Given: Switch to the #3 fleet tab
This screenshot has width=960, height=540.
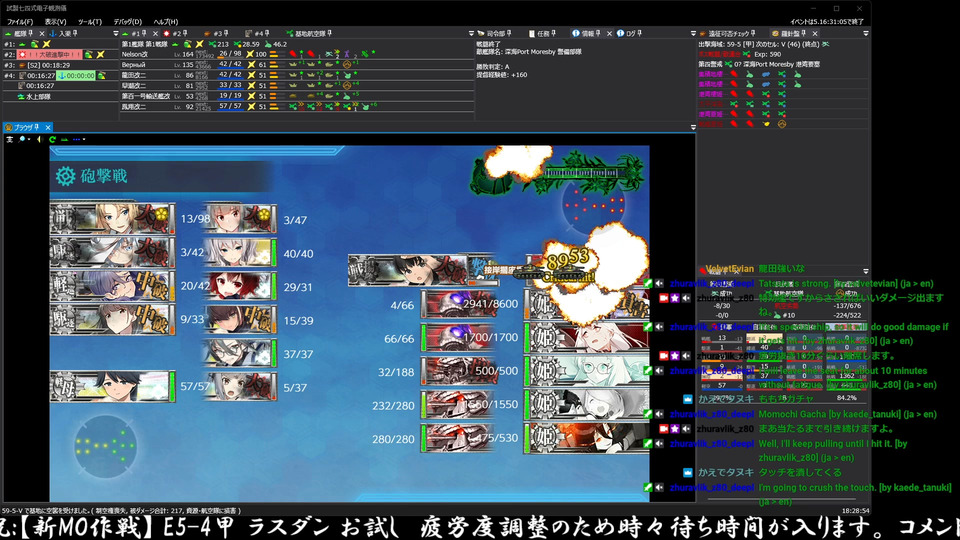Looking at the screenshot, I should [x=216, y=34].
